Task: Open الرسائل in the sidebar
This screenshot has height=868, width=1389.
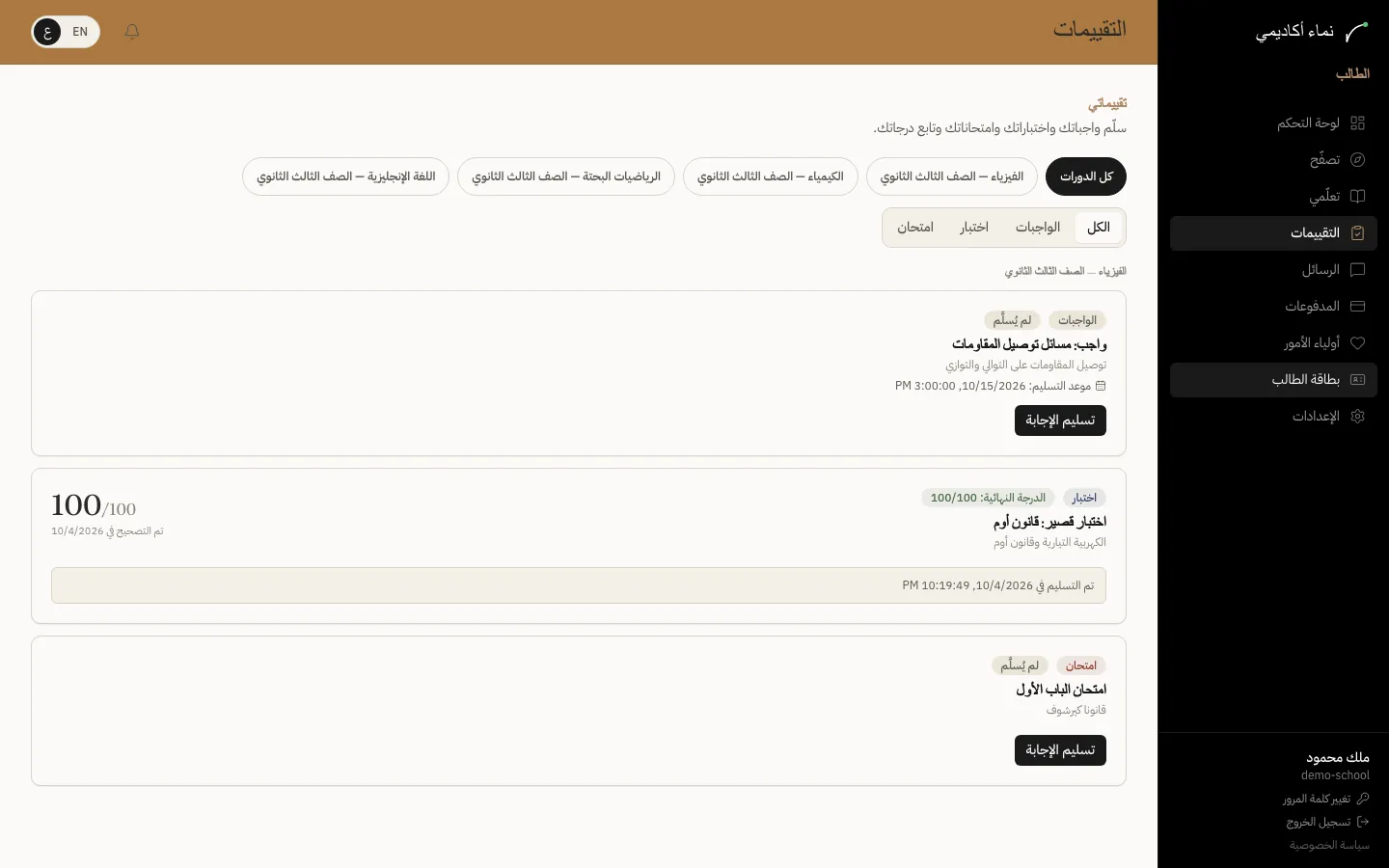Action: click(x=1273, y=270)
